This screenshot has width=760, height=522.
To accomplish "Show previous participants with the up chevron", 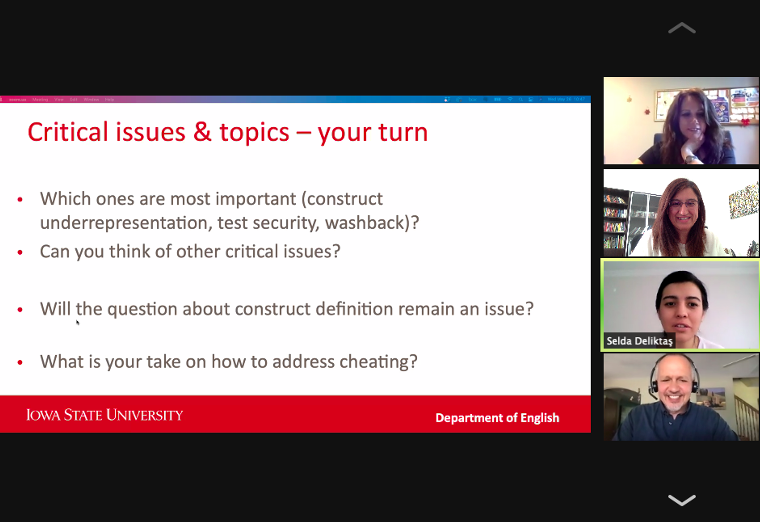I will [x=681, y=28].
